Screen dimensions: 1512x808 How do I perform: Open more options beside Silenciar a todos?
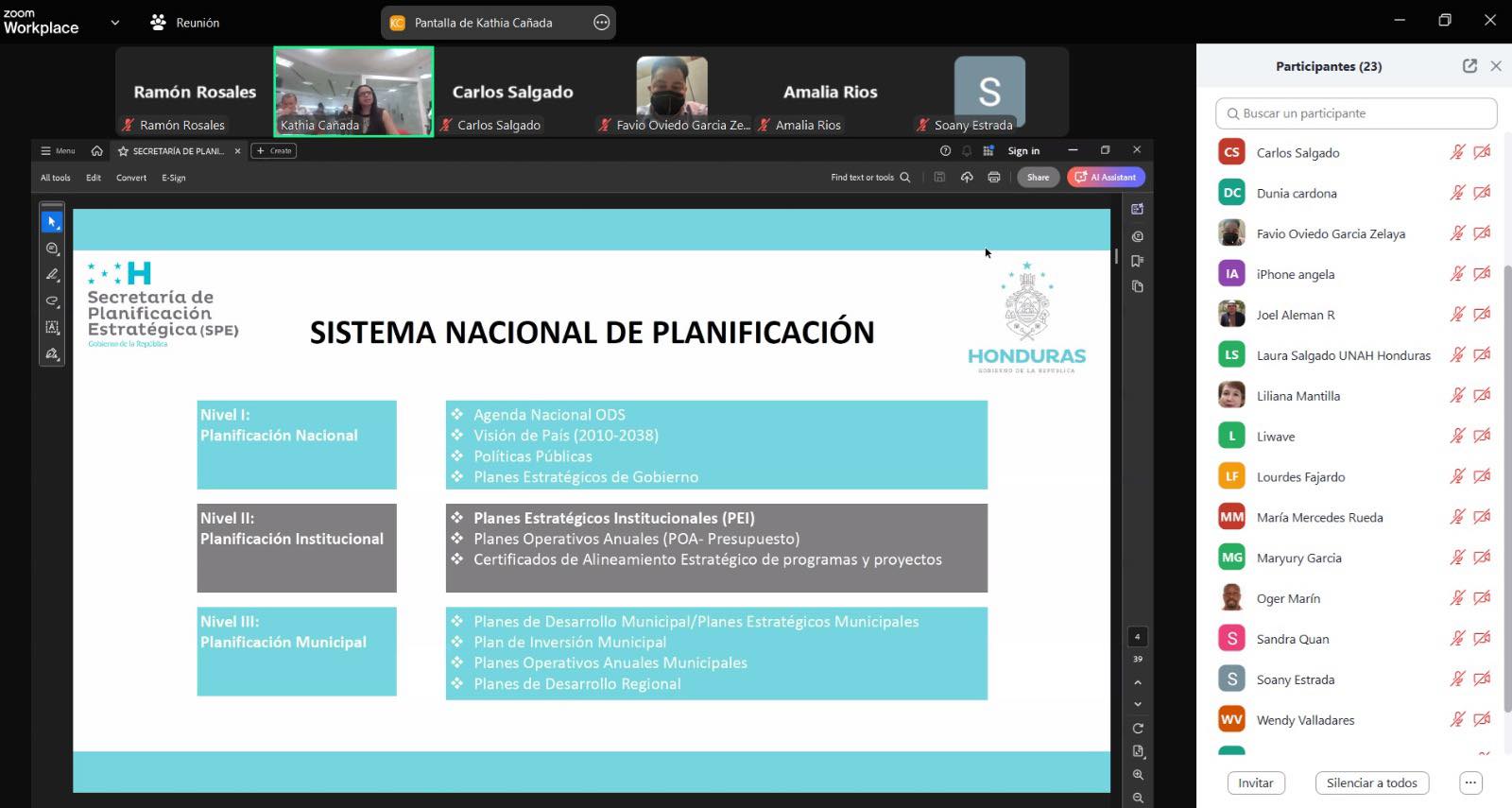pos(1469,782)
